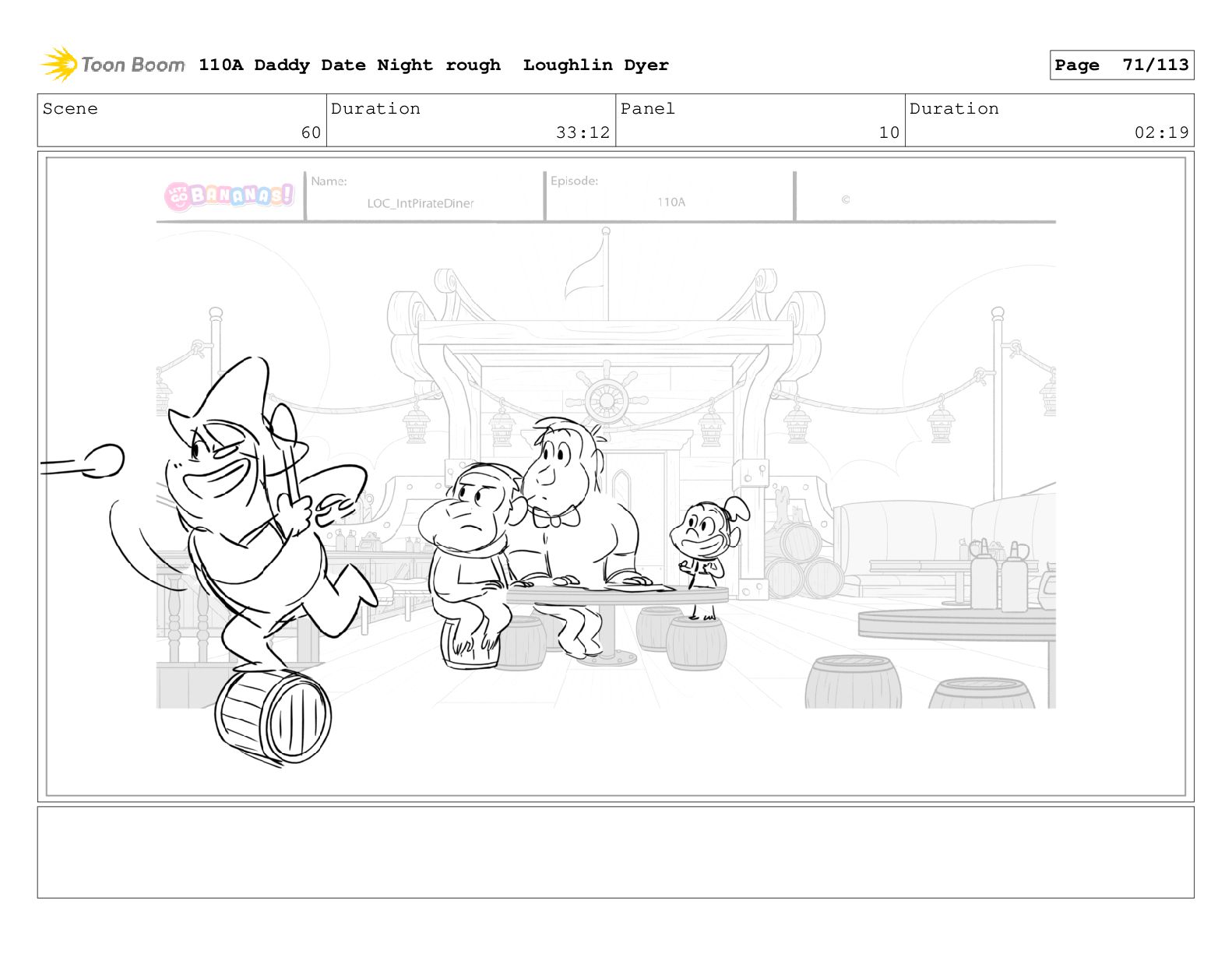The height and width of the screenshot is (954, 1232).
Task: Click scene number '60'
Action: coord(311,132)
